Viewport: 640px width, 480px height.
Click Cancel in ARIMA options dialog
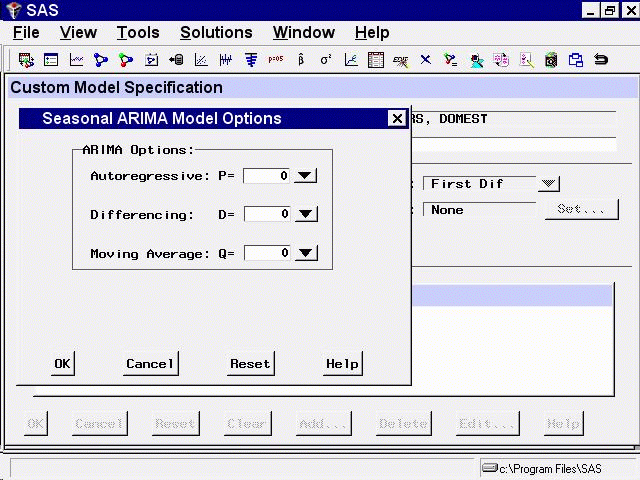tap(150, 364)
